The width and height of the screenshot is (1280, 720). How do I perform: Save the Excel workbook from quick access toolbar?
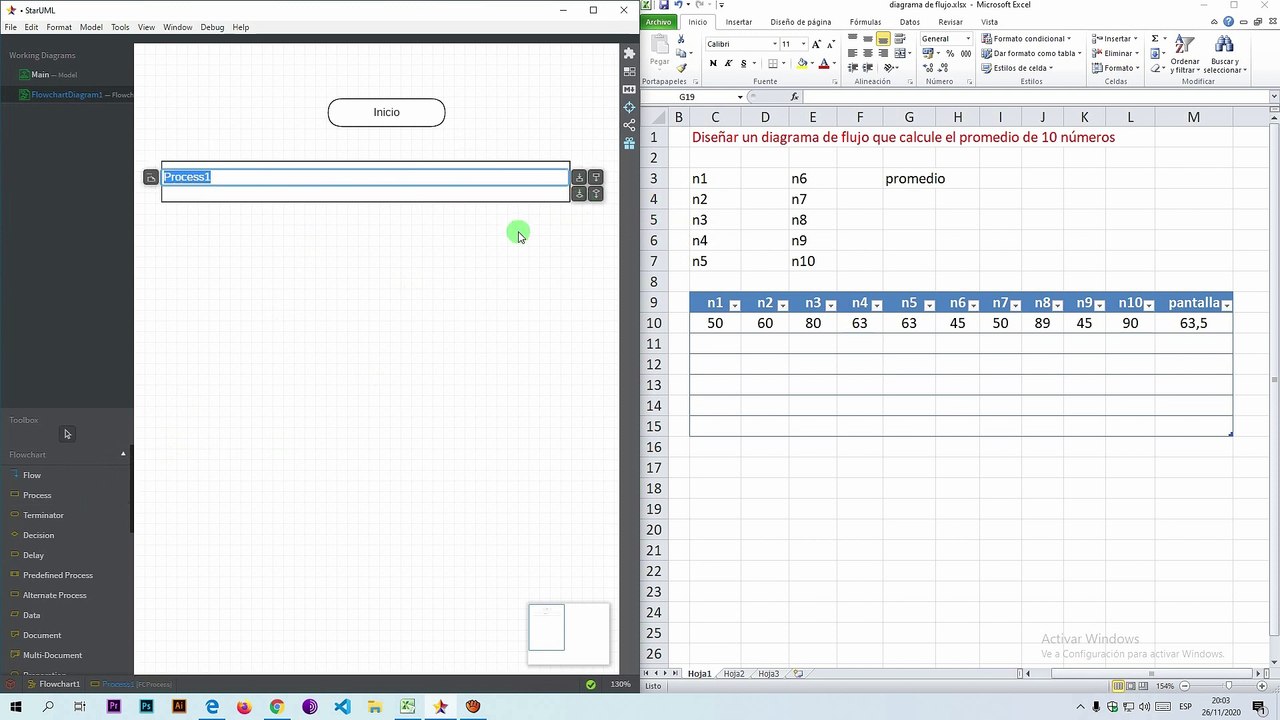[665, 5]
